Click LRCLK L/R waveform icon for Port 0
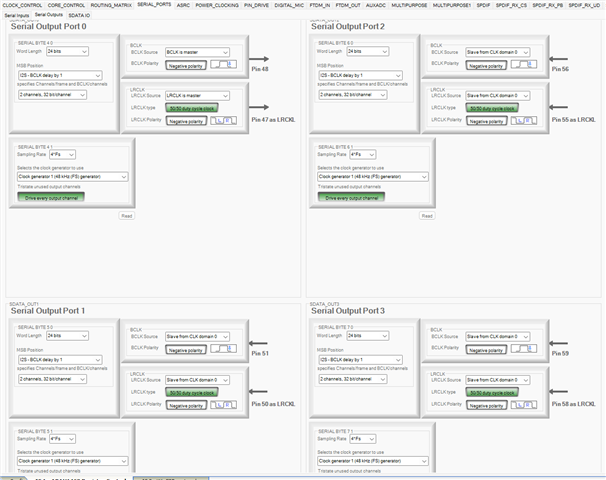Image resolution: width=606 pixels, height=480 pixels. tap(223, 121)
